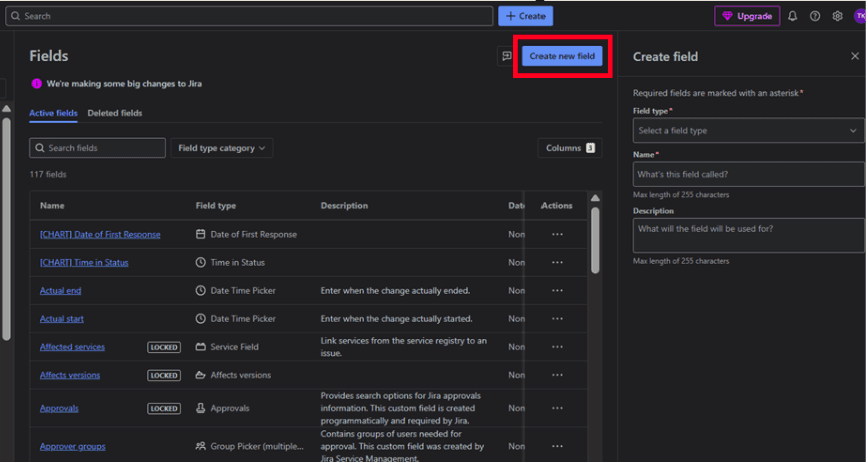Click the help question mark icon
Image resolution: width=868 pixels, height=463 pixels.
815,16
